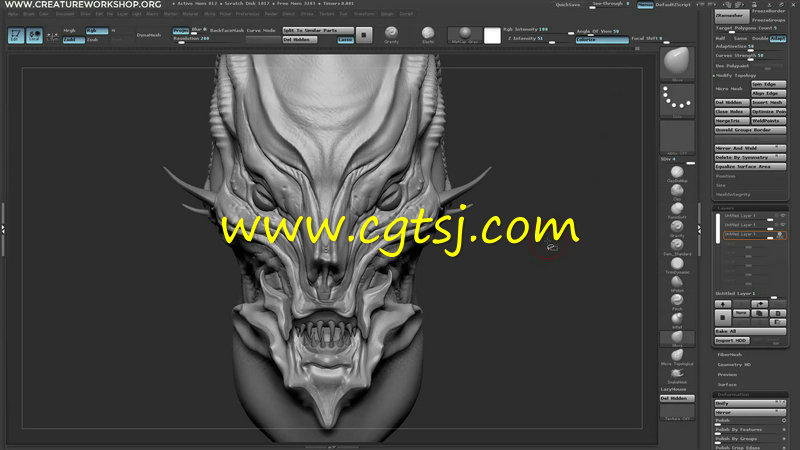The height and width of the screenshot is (450, 800).
Task: Toggle visibility eye of second Untitled Layer
Action: click(x=782, y=225)
